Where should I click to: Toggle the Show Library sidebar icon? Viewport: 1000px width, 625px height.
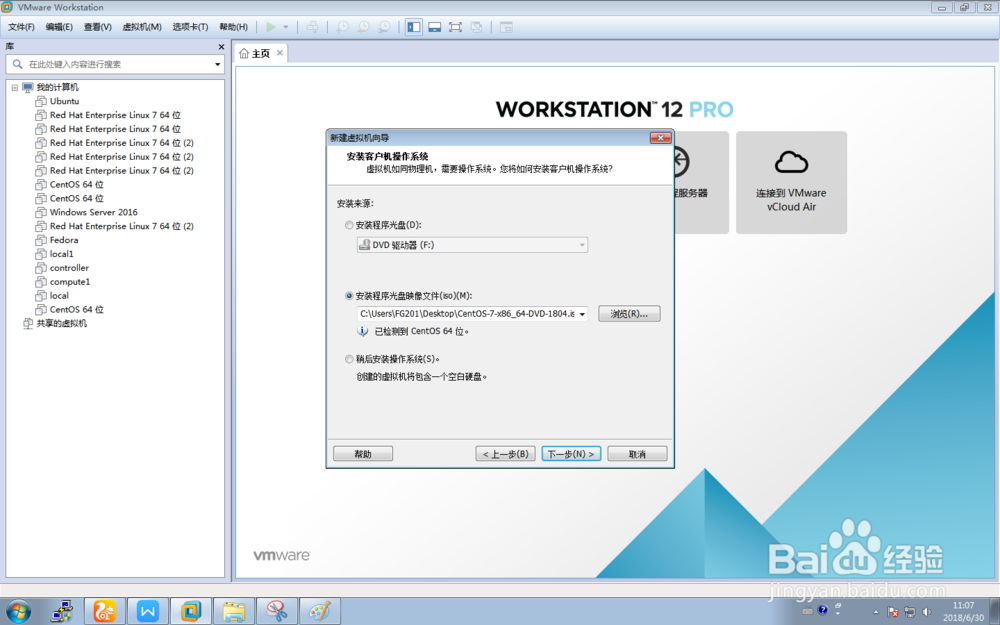414,27
